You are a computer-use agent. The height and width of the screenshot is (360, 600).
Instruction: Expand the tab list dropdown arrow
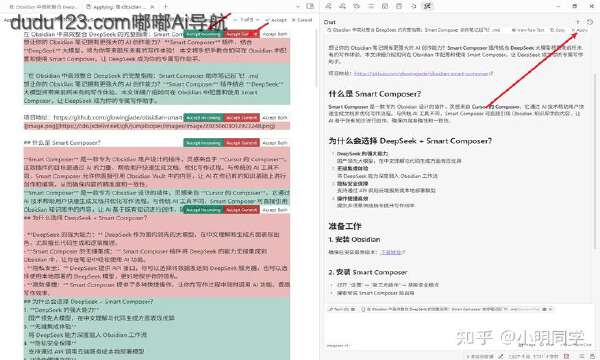point(299,6)
